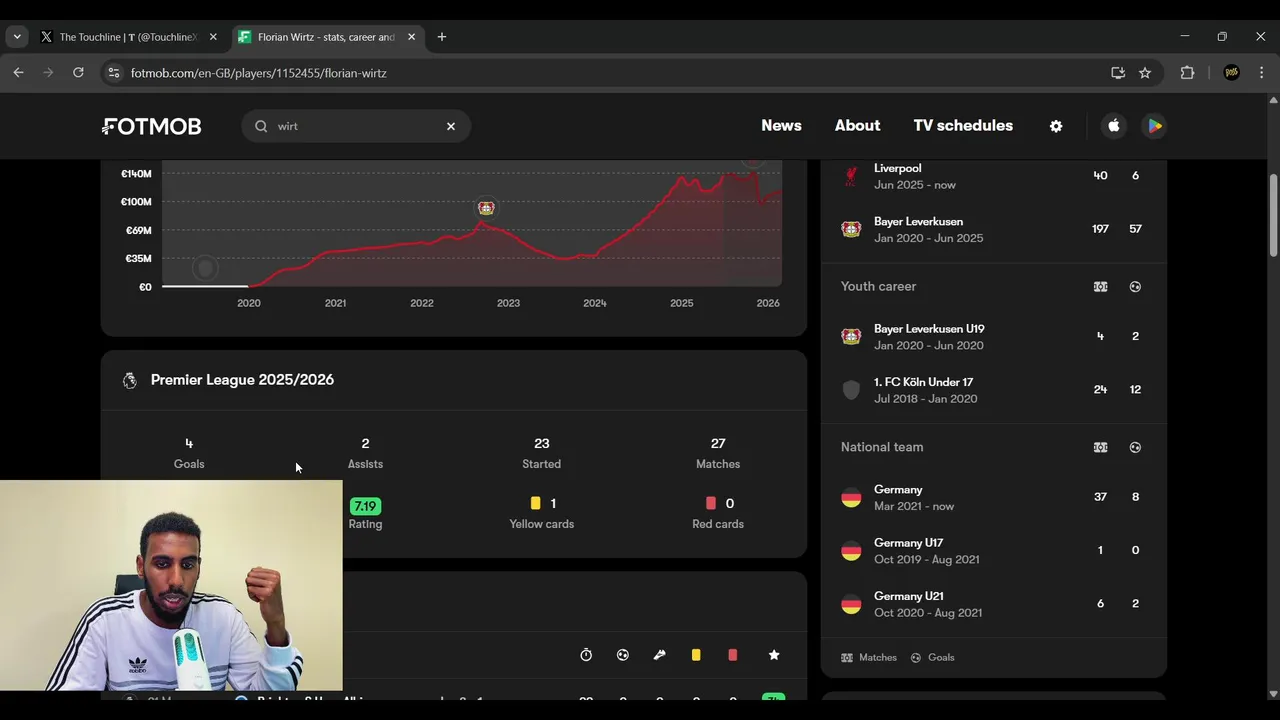Viewport: 1280px width, 720px height.
Task: Click goals icon in Youth career header
Action: tap(1135, 286)
